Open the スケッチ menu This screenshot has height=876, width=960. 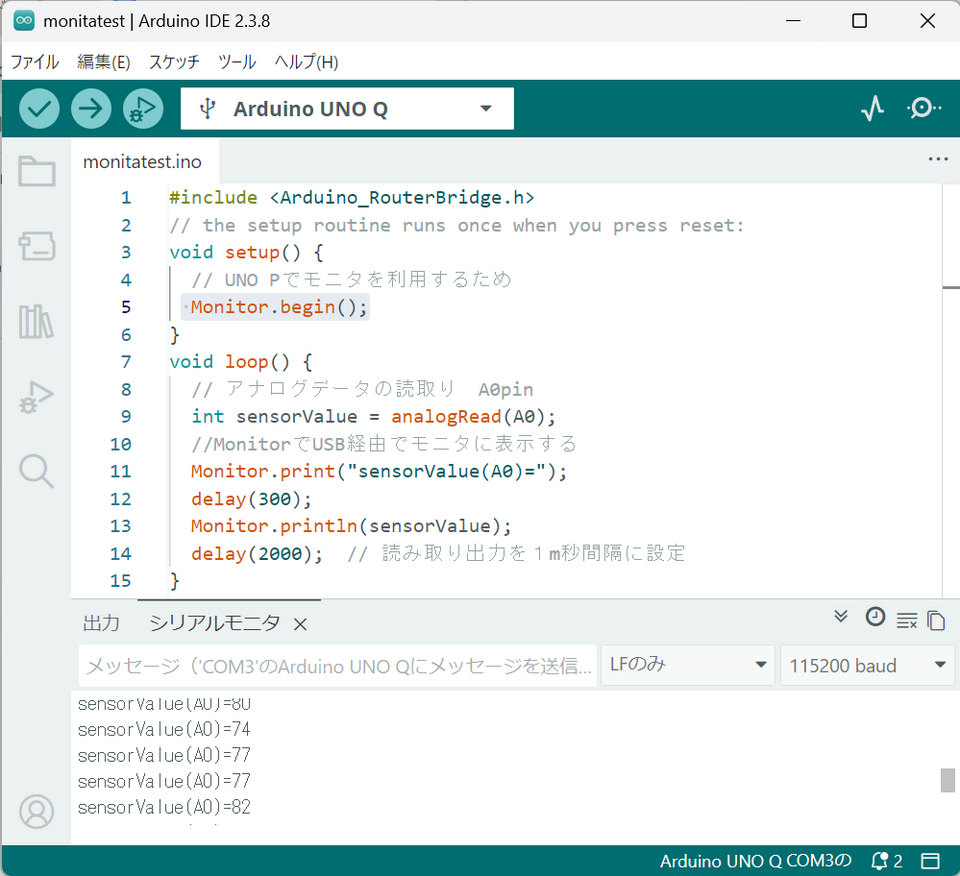[174, 62]
